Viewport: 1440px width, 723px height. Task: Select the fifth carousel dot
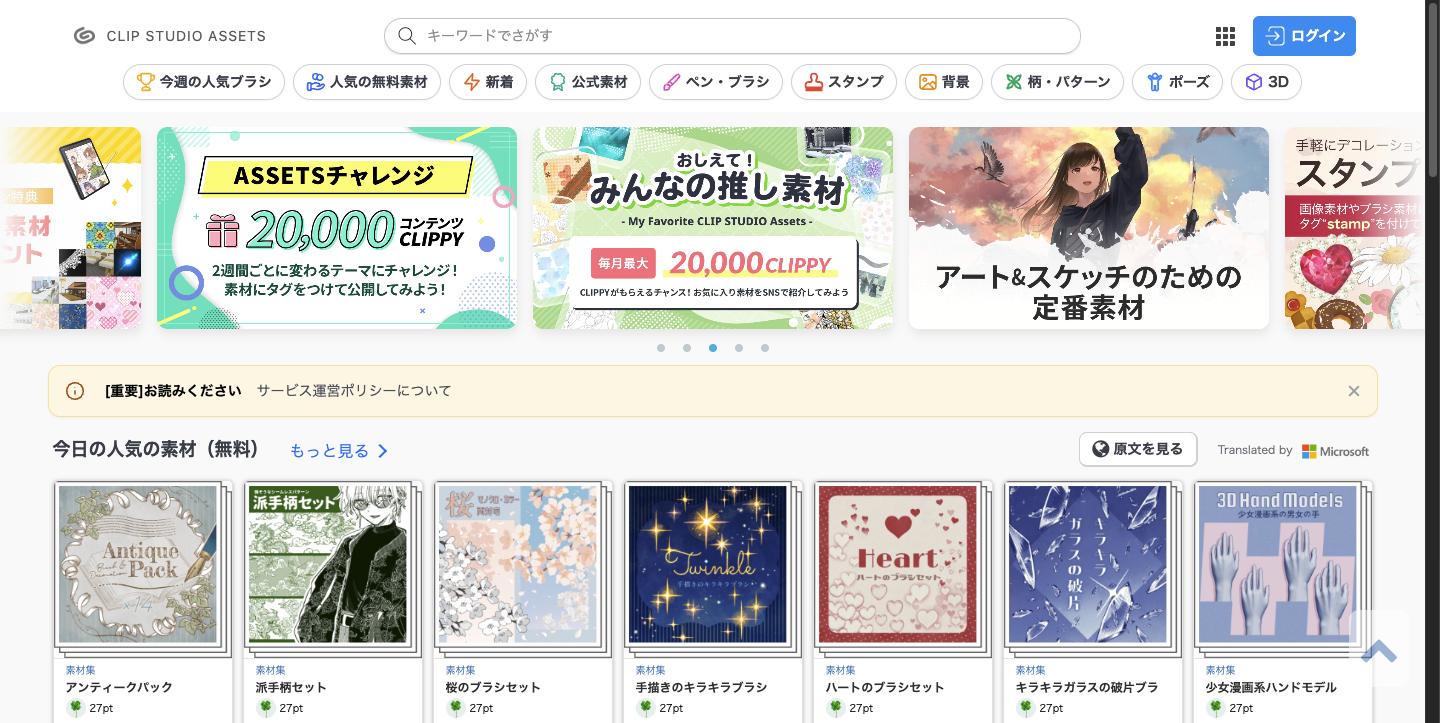(x=765, y=348)
